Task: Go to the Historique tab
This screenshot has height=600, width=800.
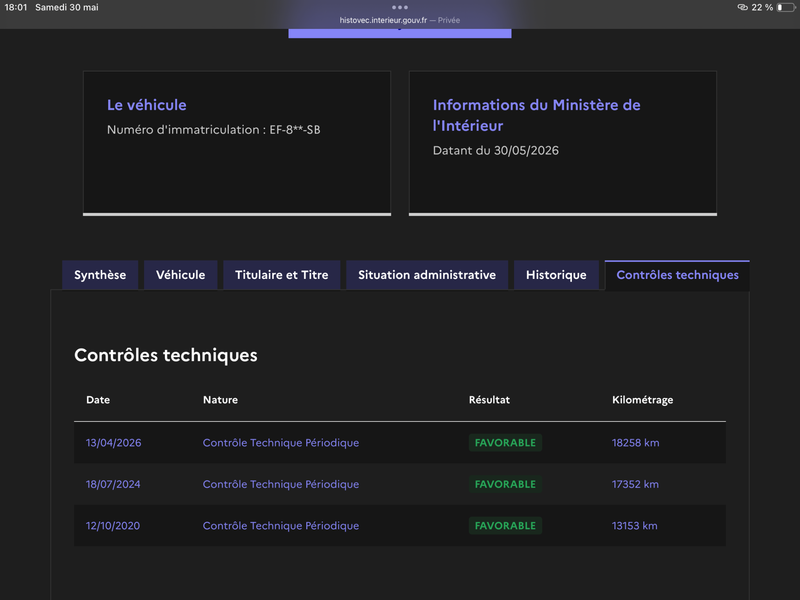Action: pos(556,275)
